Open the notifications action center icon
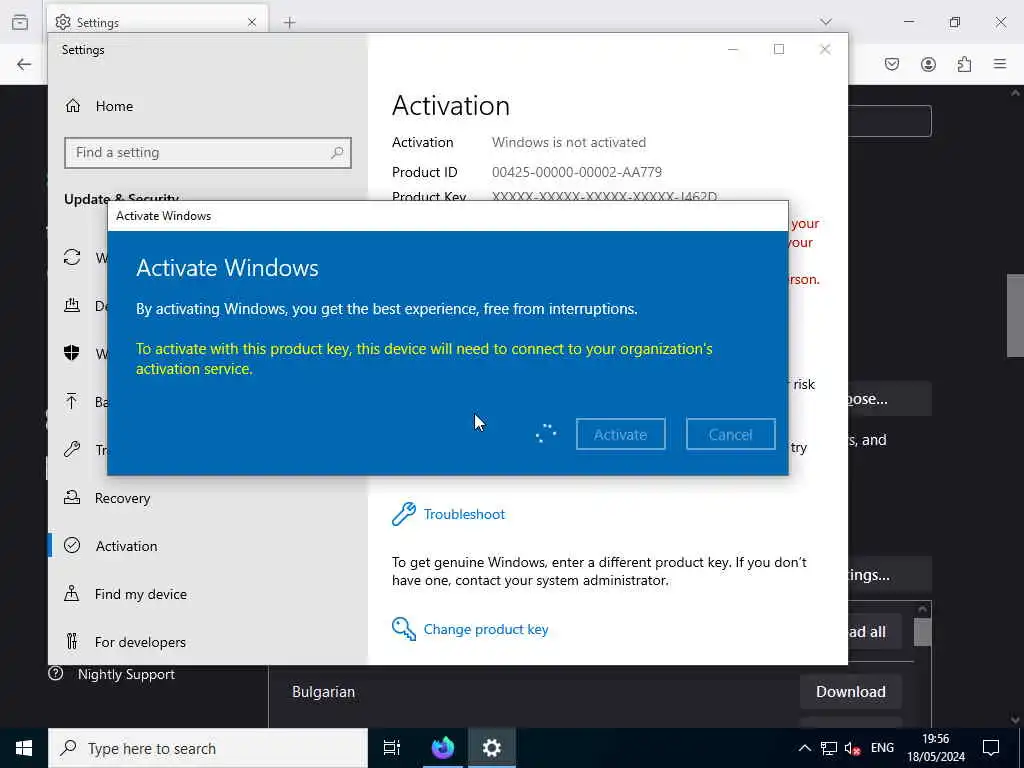 [991, 748]
